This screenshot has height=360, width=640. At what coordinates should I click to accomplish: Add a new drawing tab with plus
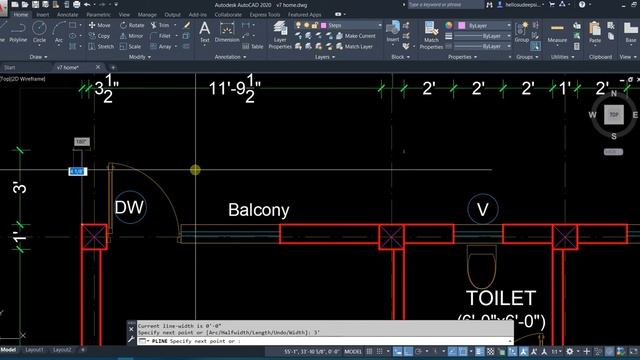click(113, 67)
